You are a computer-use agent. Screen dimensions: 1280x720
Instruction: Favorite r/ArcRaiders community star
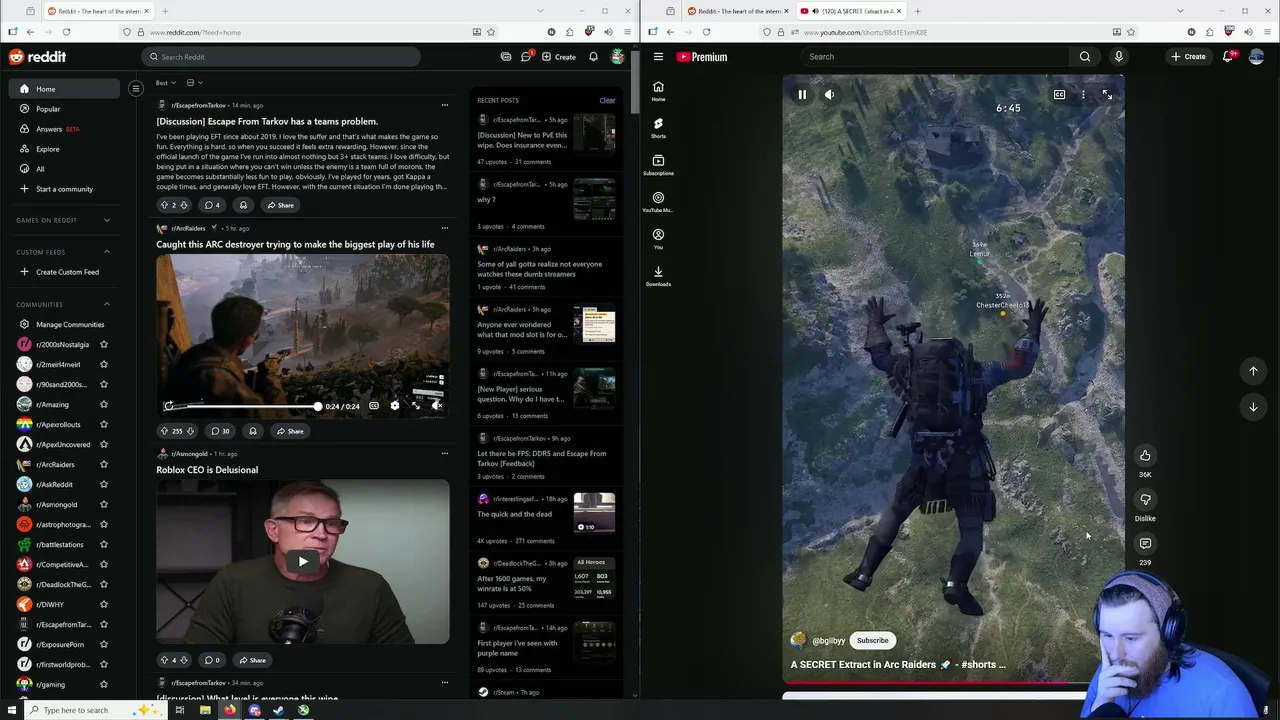[104, 464]
